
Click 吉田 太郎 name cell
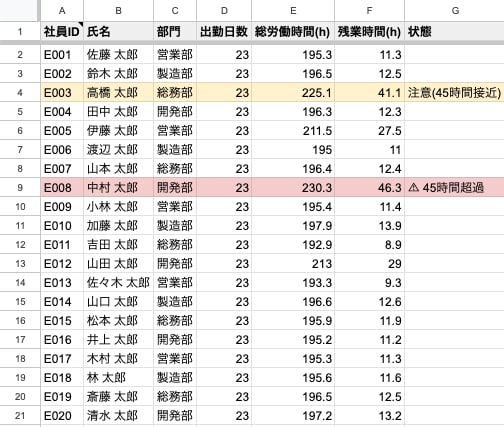click(118, 244)
